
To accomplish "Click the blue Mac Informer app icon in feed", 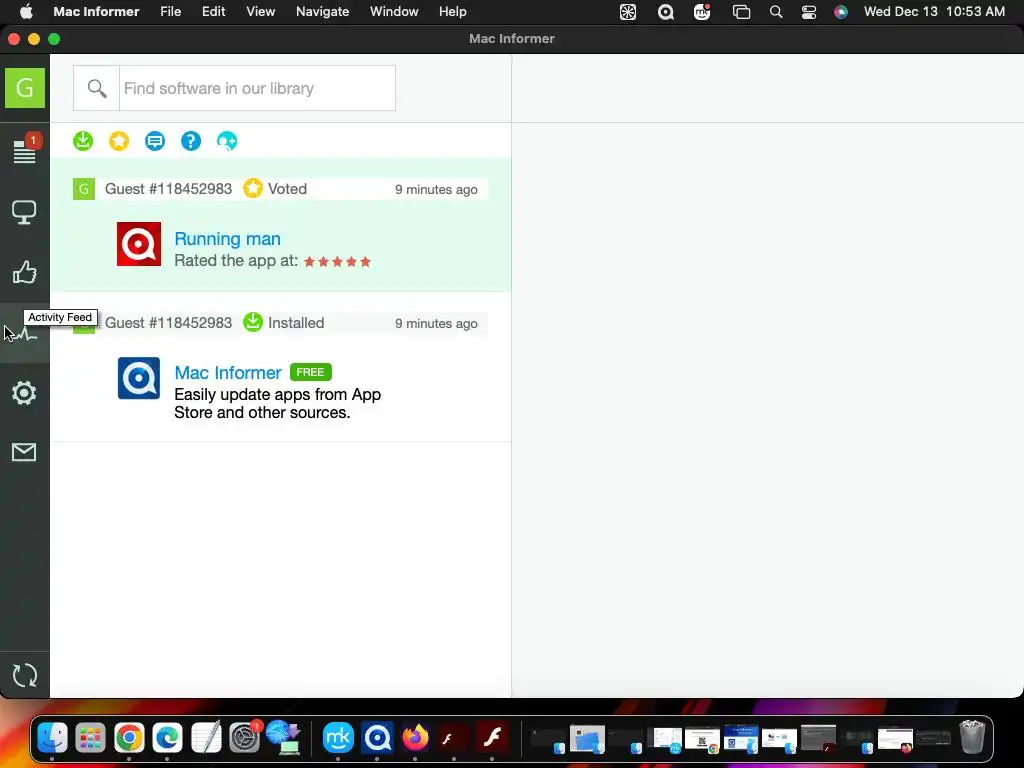I will pyautogui.click(x=138, y=377).
